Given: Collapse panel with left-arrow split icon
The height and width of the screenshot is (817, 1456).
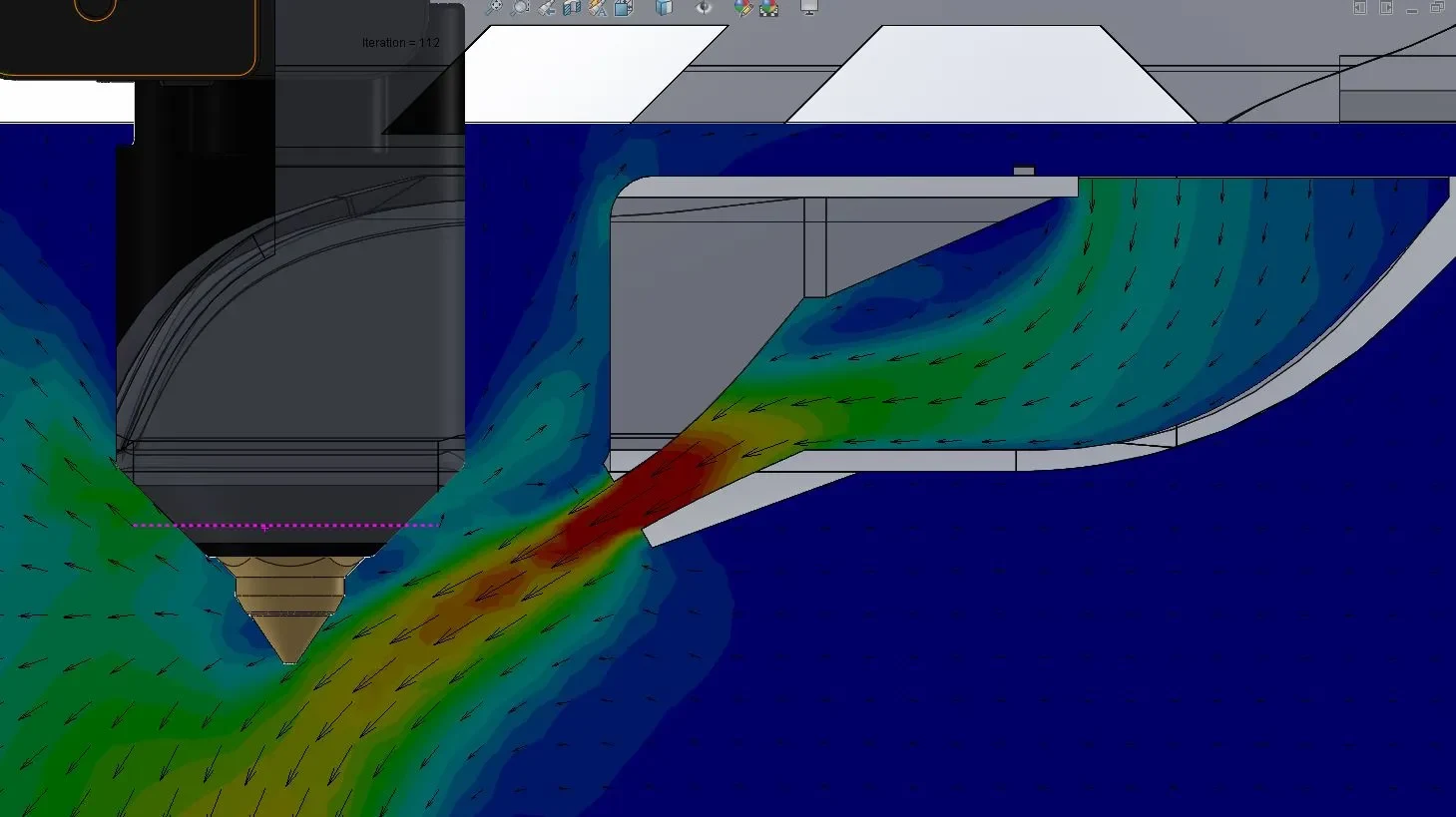Looking at the screenshot, I should 1360,7.
